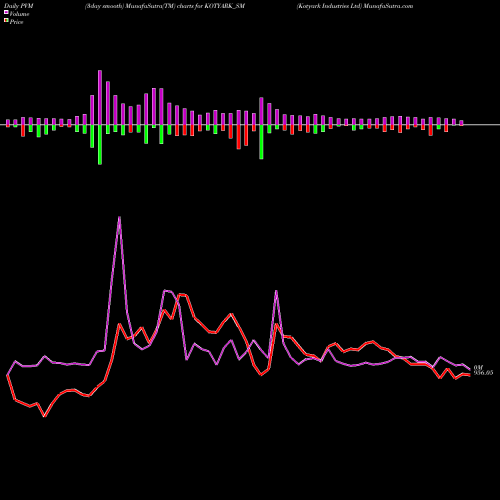Click the 'Price' legend label
Viewport: 500px width, 500px height.
tap(16, 22)
